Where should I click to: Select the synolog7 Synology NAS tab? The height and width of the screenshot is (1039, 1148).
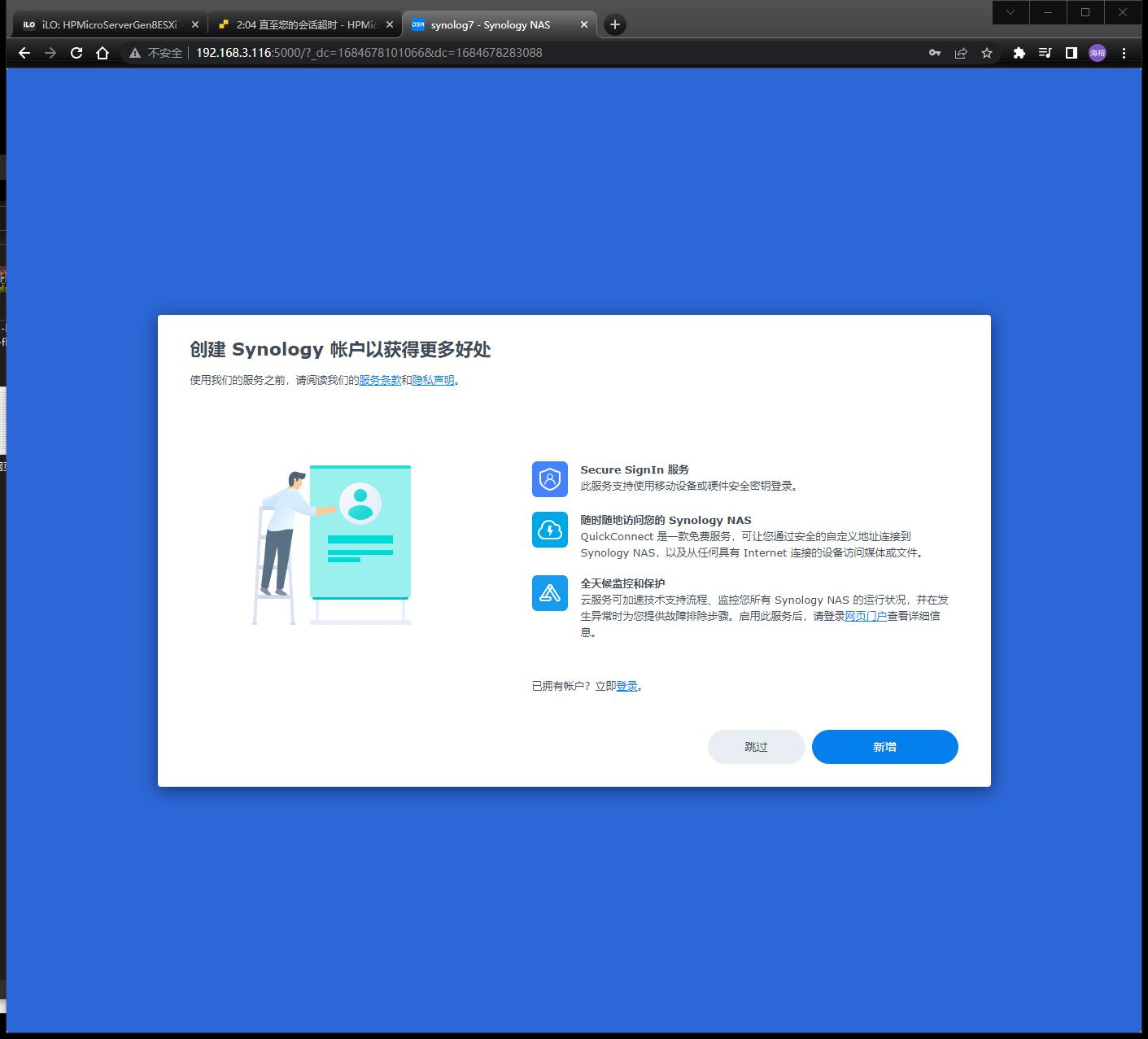488,24
